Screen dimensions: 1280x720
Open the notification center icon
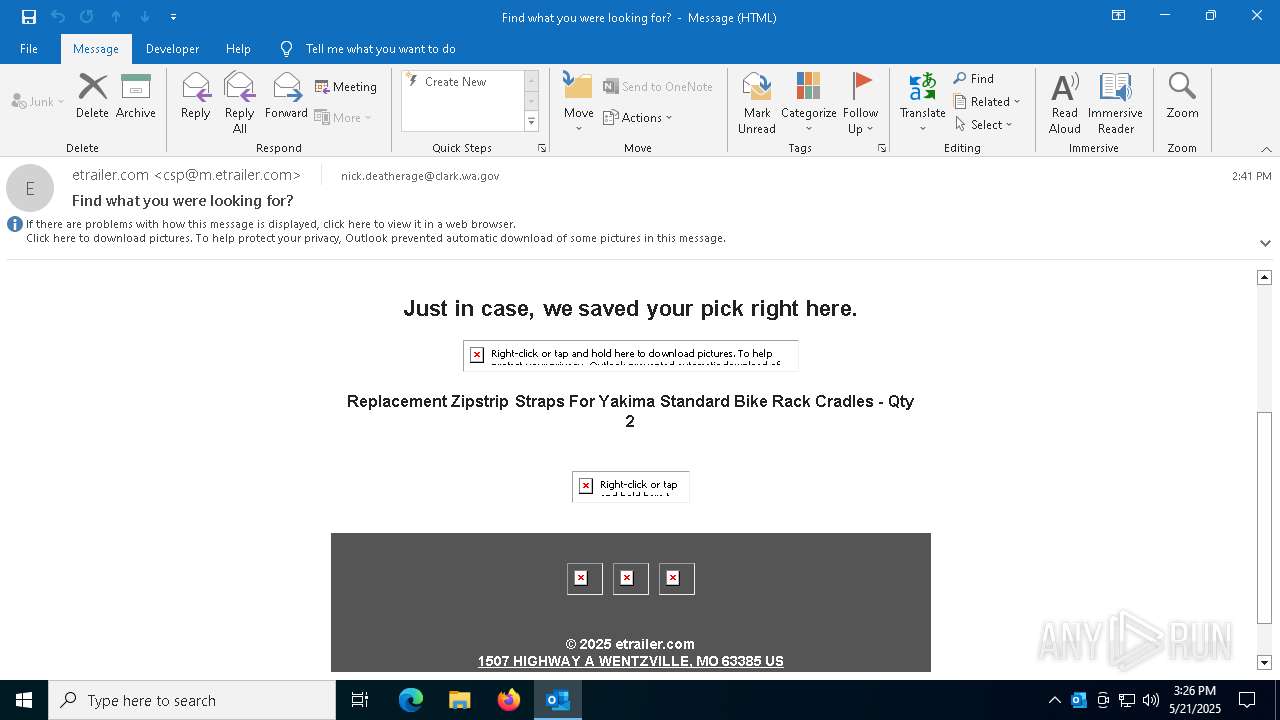click(1247, 700)
